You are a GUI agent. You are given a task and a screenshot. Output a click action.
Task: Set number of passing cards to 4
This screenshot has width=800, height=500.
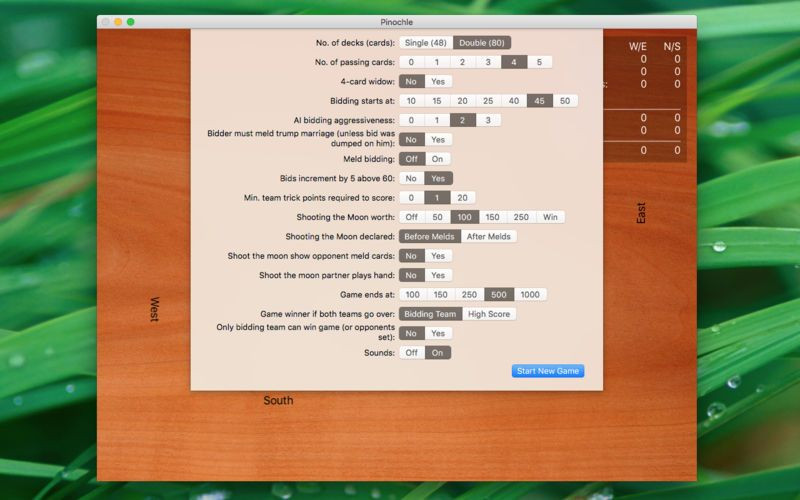(514, 62)
